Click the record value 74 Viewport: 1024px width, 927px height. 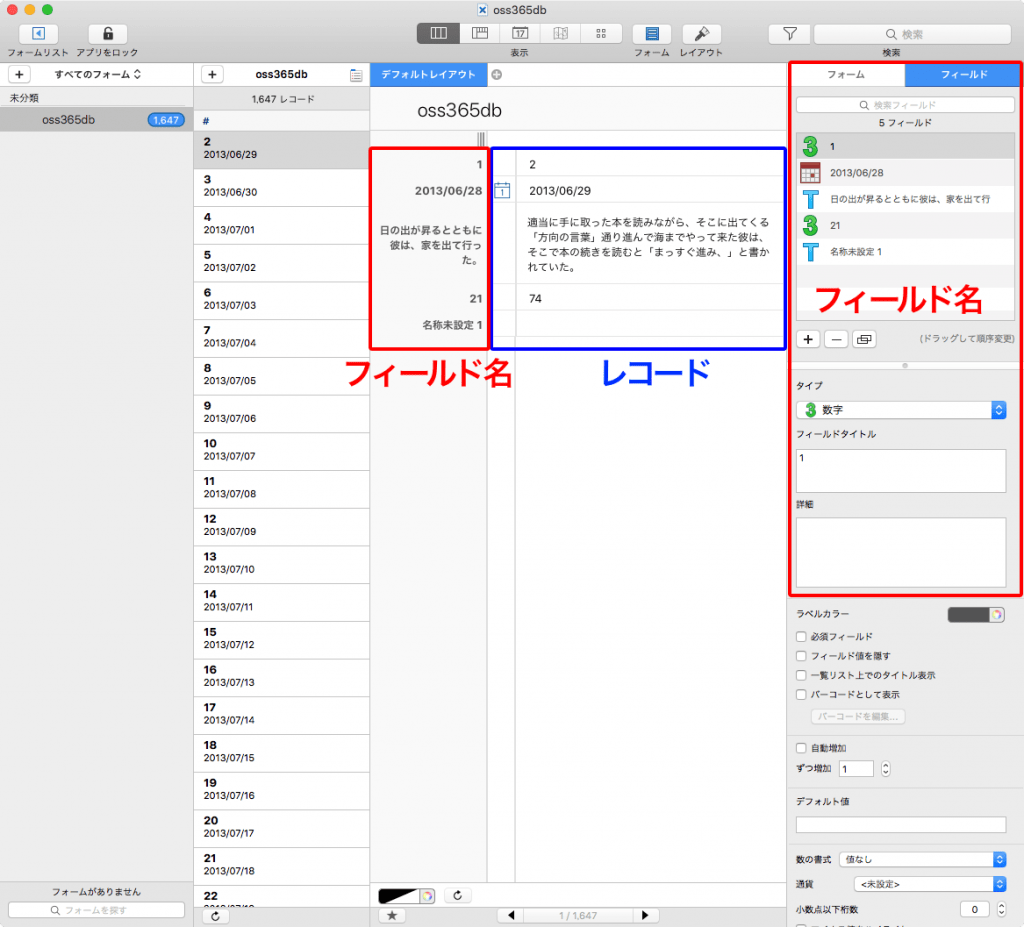(535, 299)
